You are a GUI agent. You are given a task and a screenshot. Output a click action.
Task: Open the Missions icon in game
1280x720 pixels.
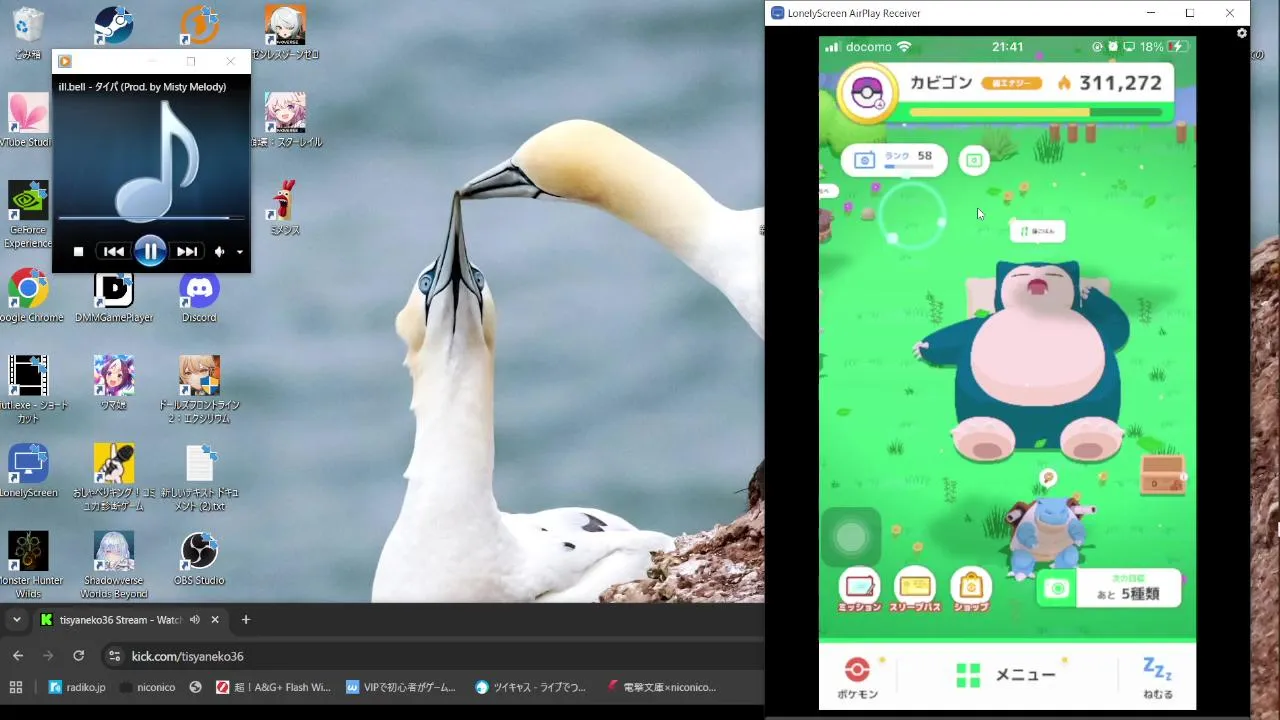point(859,590)
